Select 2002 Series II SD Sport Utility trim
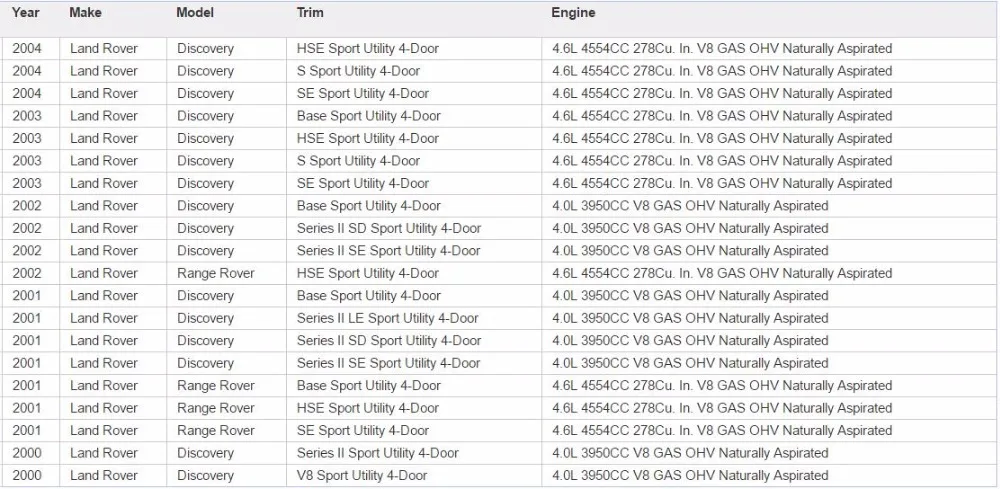 point(388,228)
